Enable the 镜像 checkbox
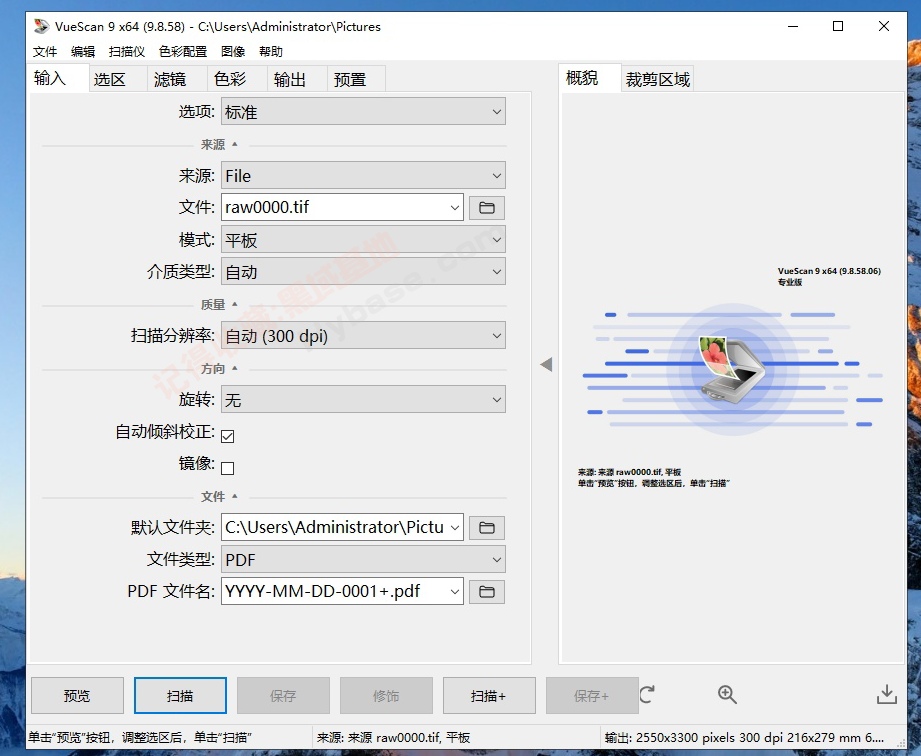The height and width of the screenshot is (756, 921). tap(228, 468)
